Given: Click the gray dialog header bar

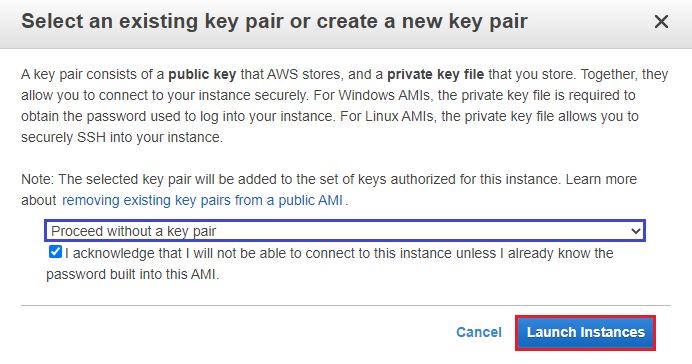Looking at the screenshot, I should [346, 24].
